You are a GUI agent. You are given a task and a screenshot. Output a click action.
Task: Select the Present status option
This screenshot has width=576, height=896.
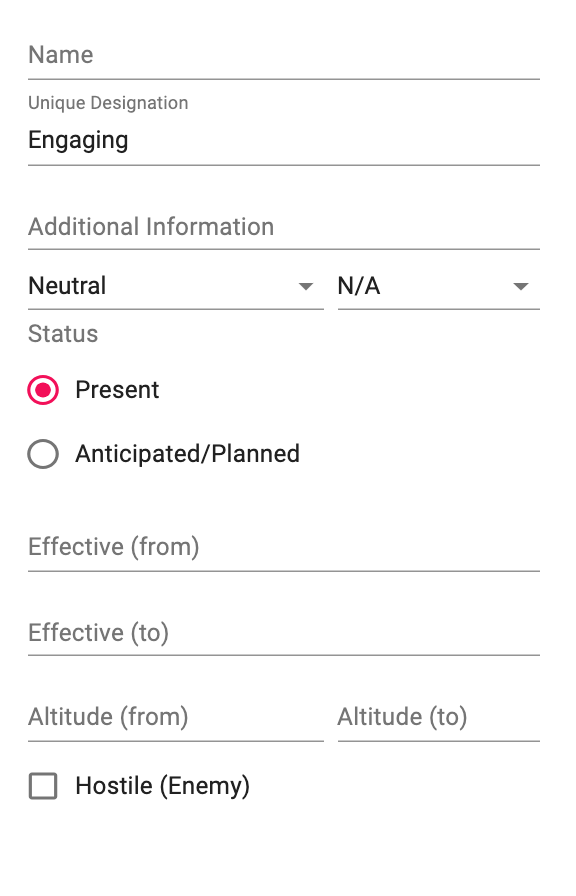[43, 390]
